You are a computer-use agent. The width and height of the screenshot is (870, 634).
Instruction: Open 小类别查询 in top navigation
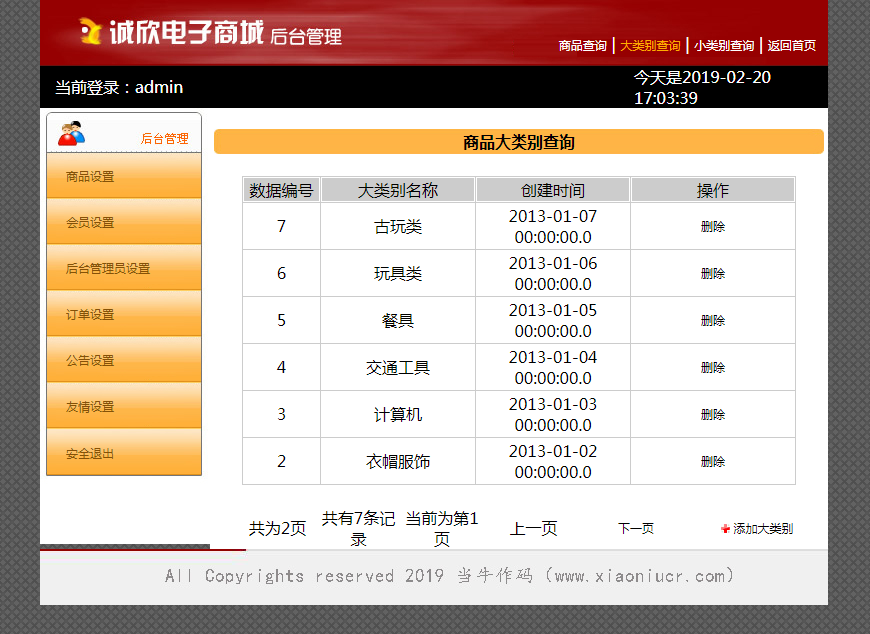[x=724, y=45]
